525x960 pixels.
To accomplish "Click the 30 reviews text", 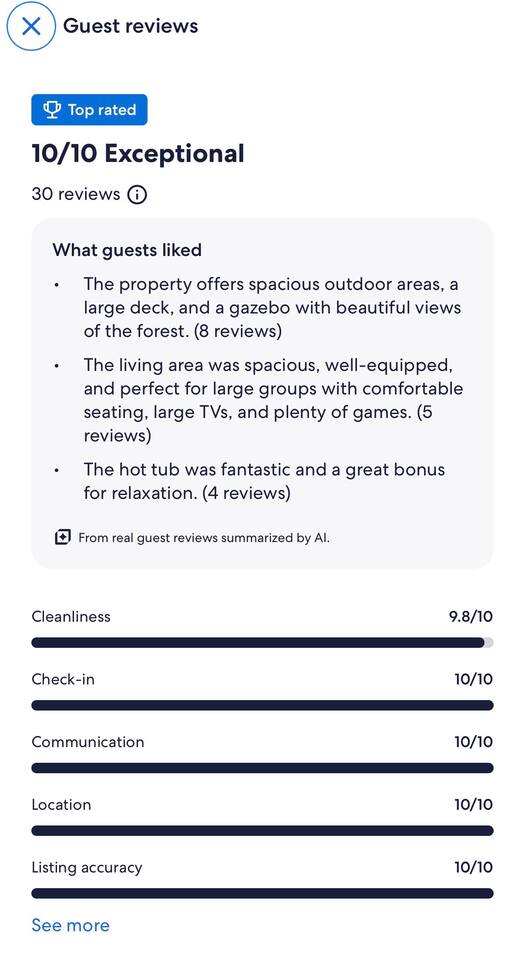I will click(76, 194).
